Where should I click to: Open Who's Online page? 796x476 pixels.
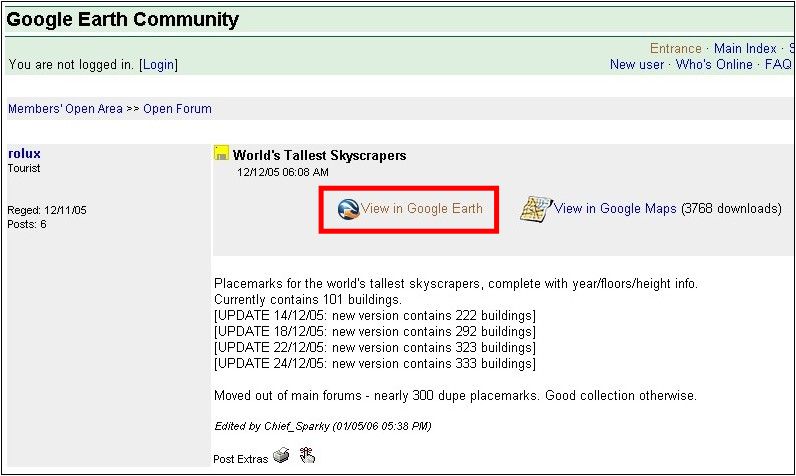714,65
